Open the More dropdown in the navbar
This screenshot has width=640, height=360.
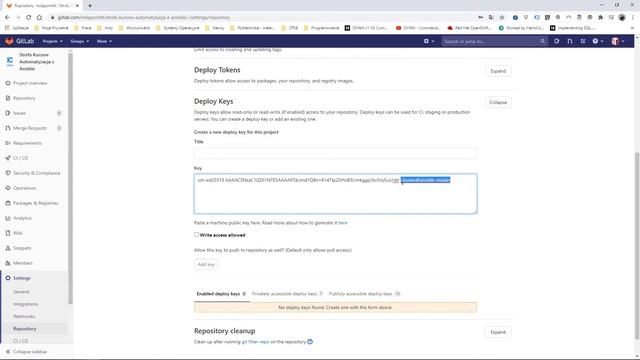click(x=104, y=41)
